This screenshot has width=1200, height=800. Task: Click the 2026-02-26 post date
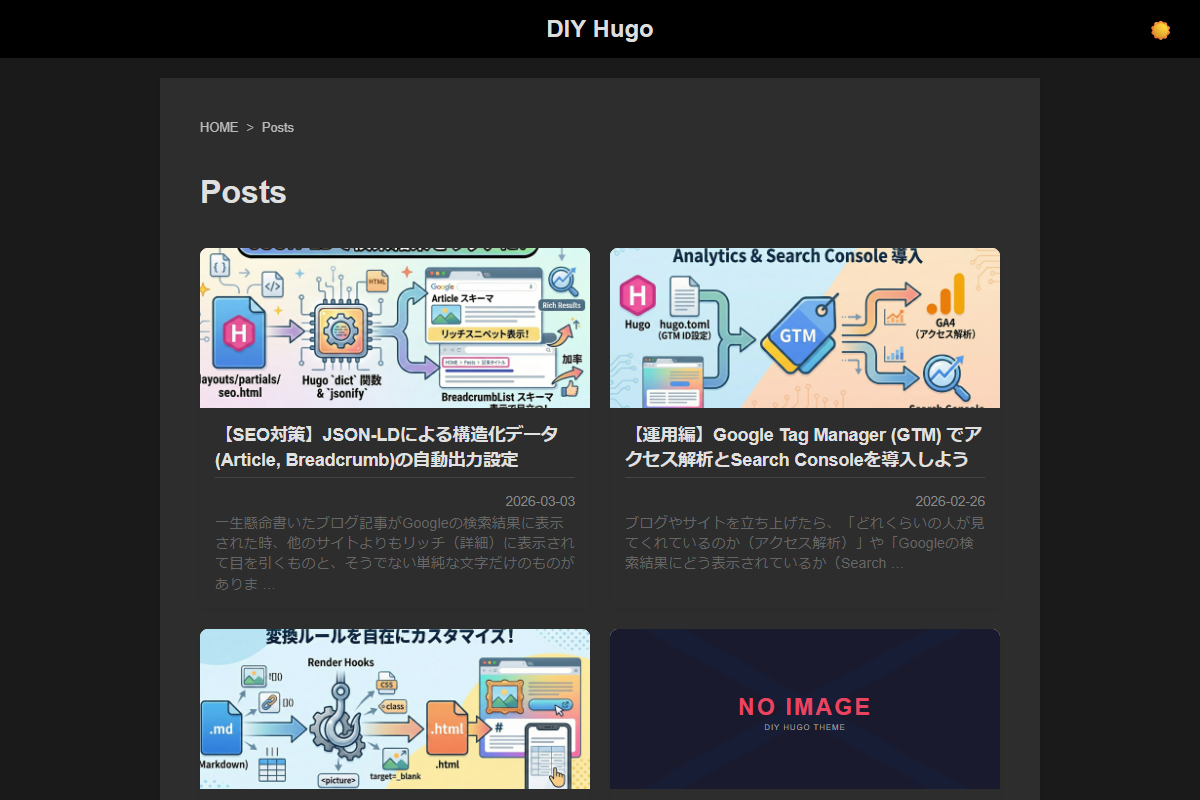coord(949,502)
